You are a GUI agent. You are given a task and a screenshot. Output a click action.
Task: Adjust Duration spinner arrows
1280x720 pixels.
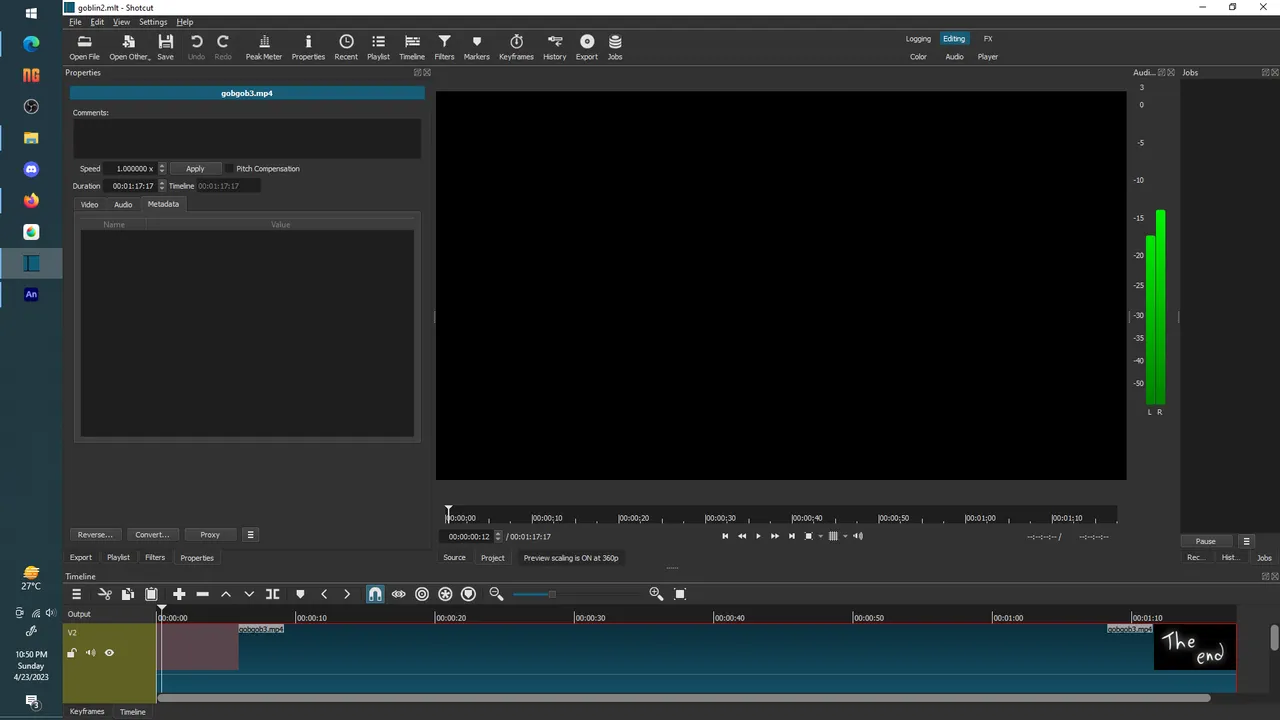click(x=162, y=186)
